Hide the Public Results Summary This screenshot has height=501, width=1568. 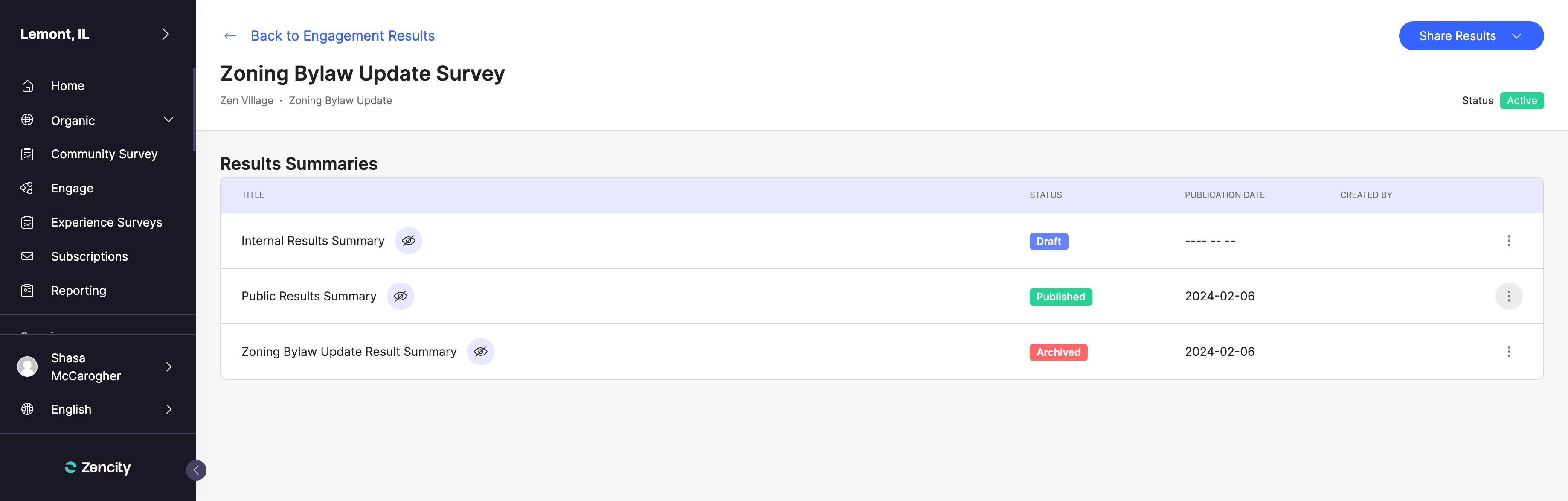pyautogui.click(x=400, y=297)
